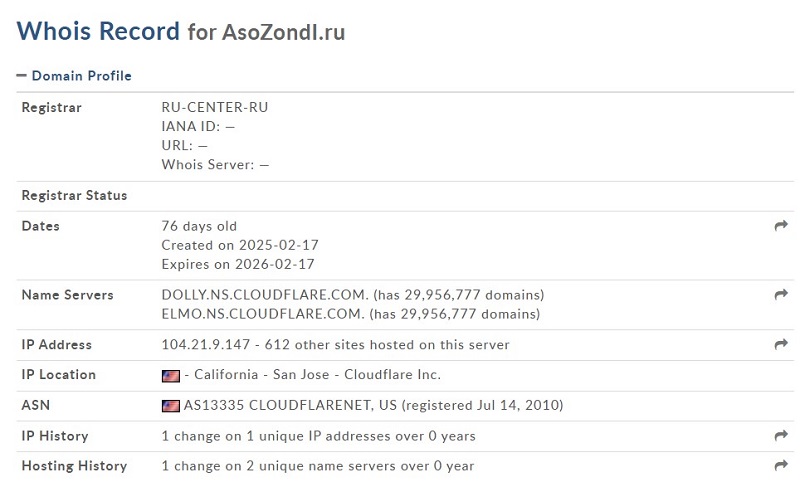
Task: Click the Registrar Status row label
Action: pos(74,195)
